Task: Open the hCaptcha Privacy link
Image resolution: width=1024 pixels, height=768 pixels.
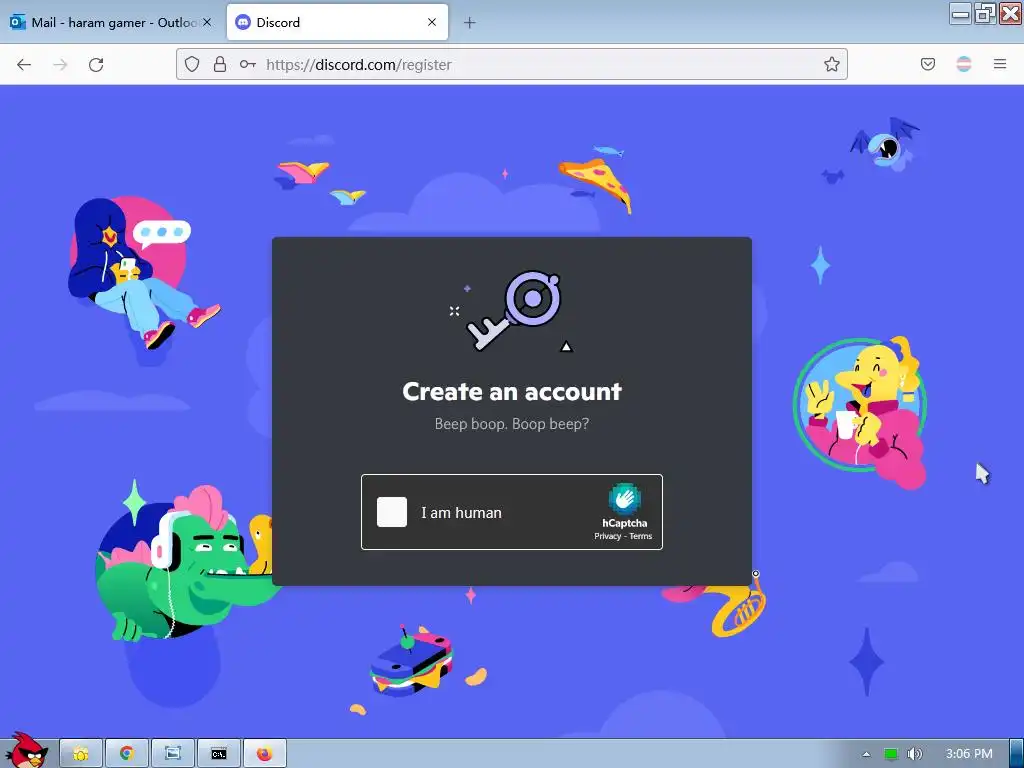Action: (607, 536)
